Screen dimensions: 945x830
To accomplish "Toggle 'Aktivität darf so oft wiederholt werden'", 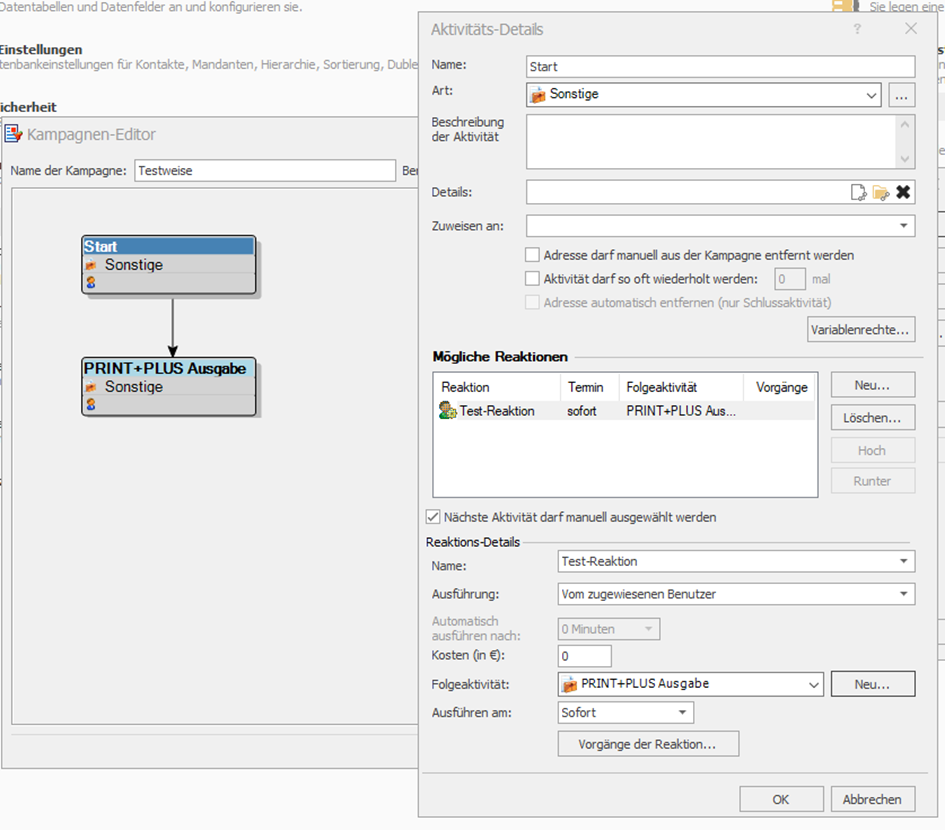I will [532, 278].
